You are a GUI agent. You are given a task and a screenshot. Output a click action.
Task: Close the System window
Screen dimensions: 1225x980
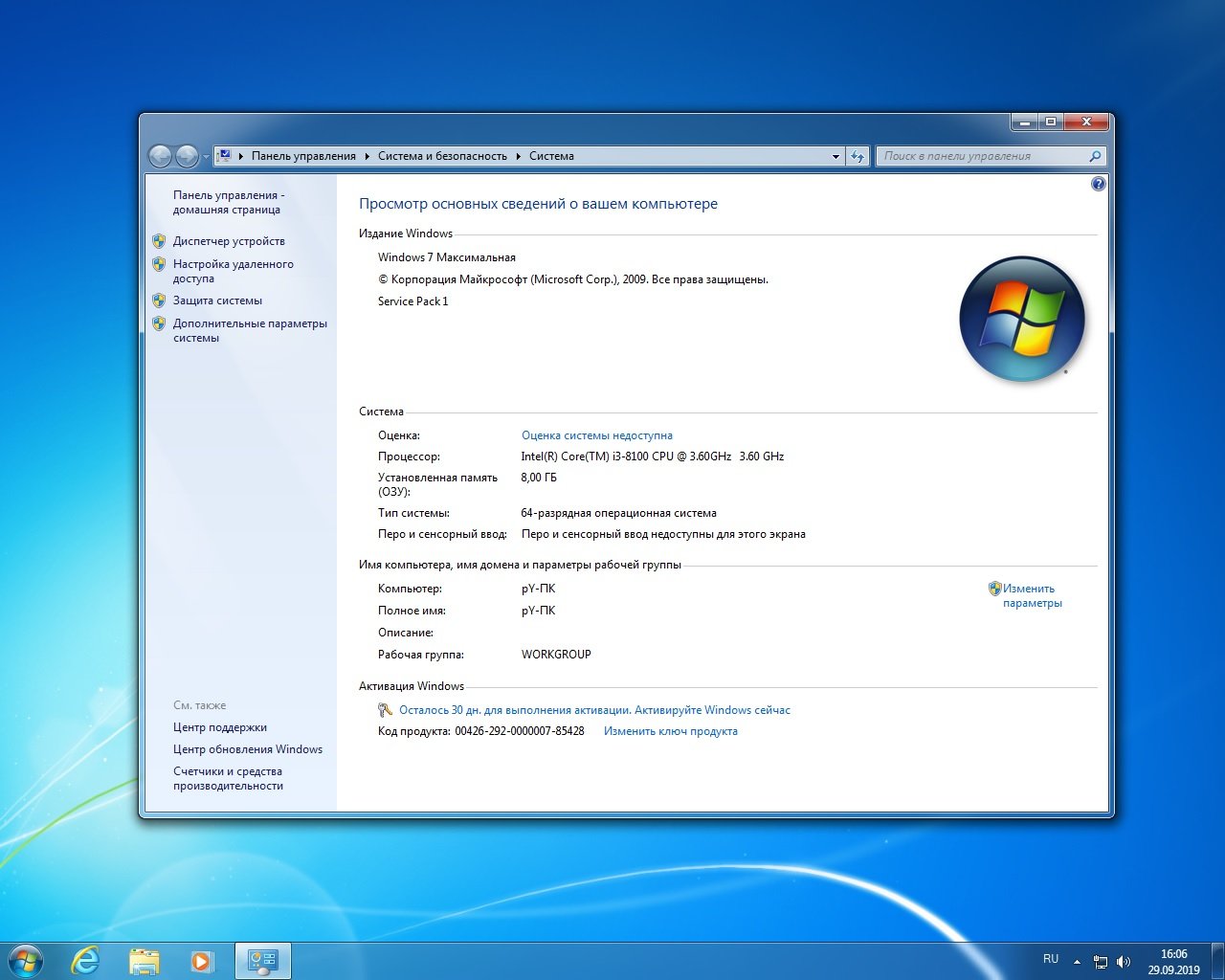1086,122
